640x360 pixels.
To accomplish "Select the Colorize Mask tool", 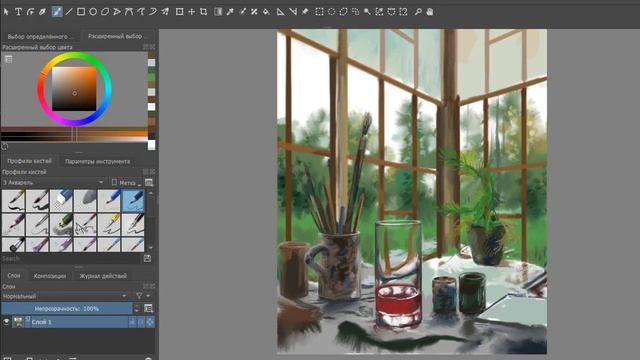I will point(242,12).
